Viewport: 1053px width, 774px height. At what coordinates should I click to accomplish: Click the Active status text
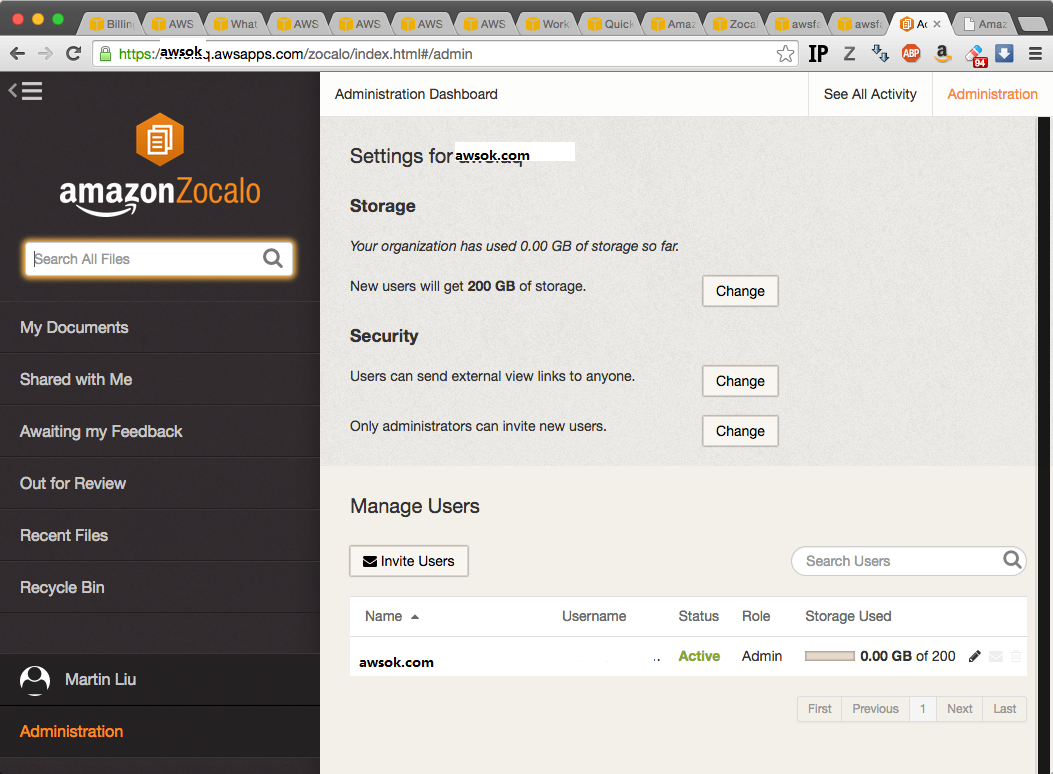[x=699, y=656]
